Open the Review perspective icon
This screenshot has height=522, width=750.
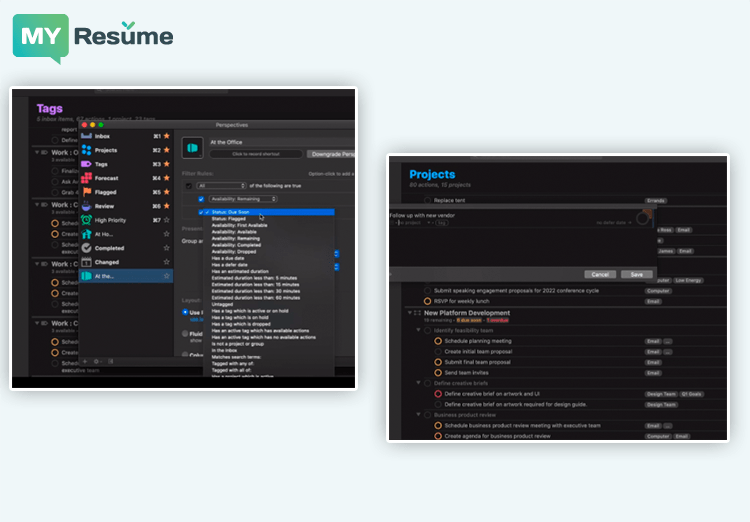(x=87, y=205)
